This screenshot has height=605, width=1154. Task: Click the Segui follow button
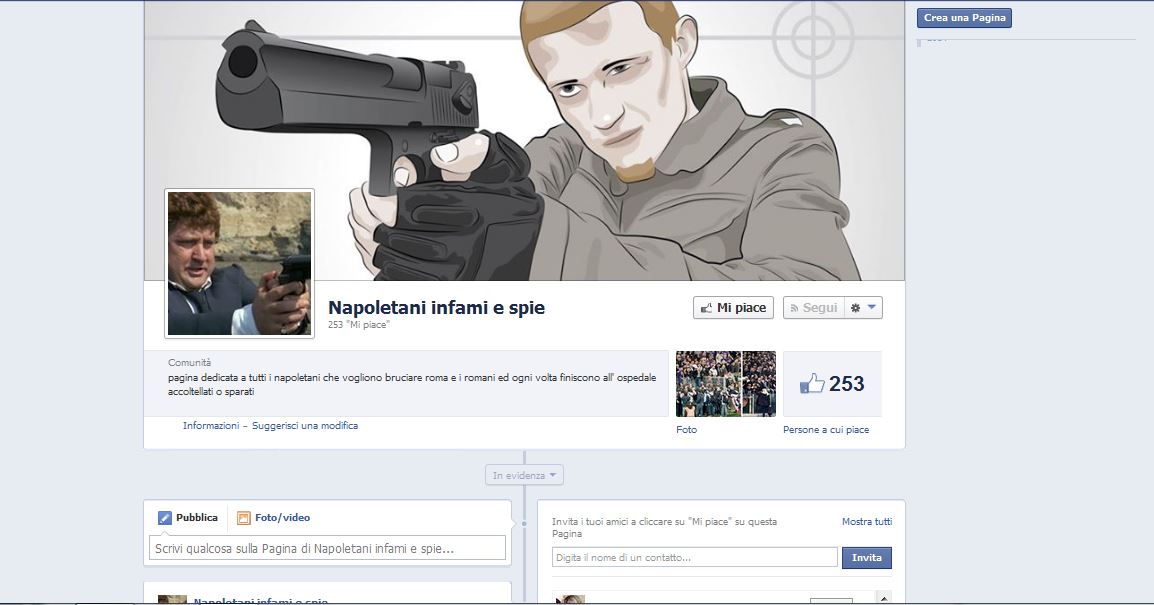tap(813, 308)
